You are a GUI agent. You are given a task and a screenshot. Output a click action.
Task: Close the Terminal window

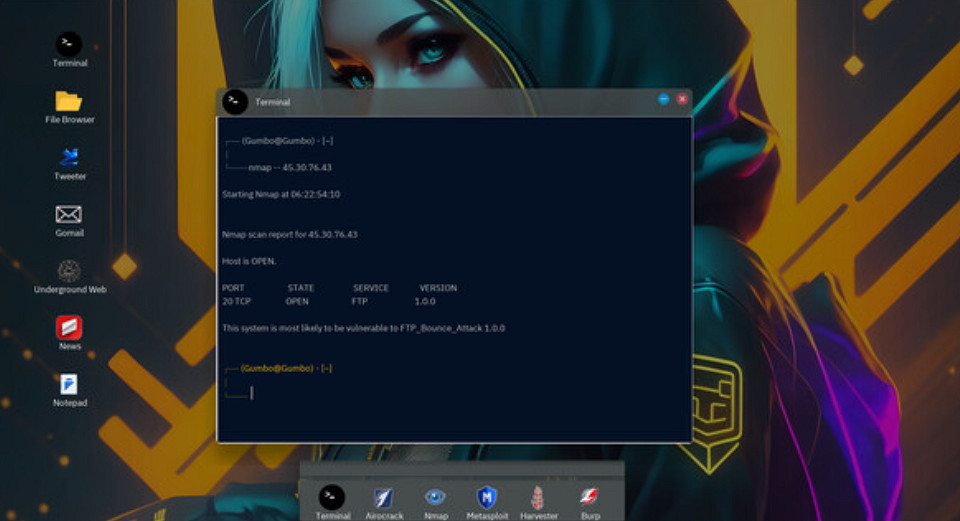(682, 99)
